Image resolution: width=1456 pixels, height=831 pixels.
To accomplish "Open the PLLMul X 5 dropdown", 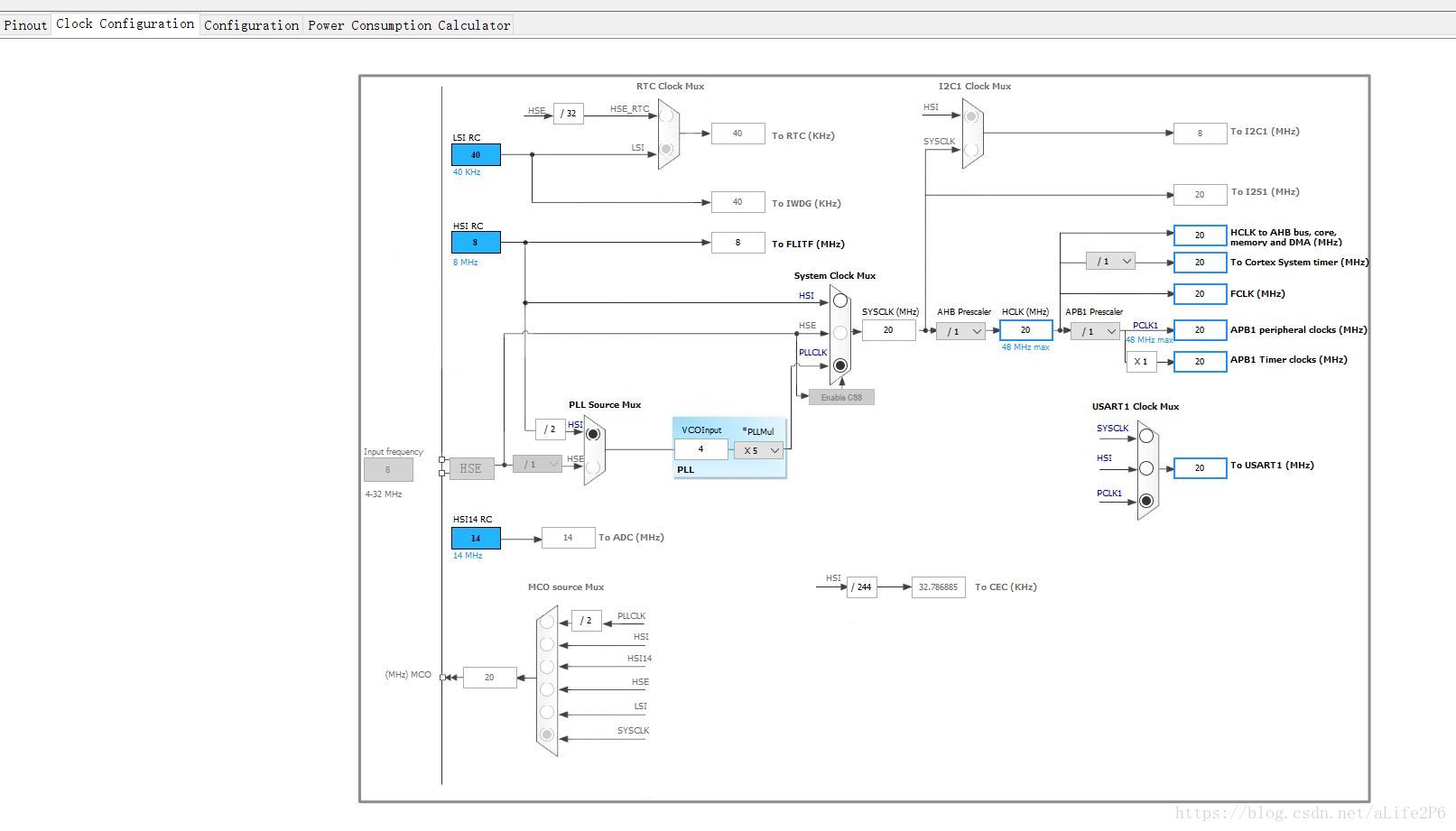I will [x=759, y=450].
